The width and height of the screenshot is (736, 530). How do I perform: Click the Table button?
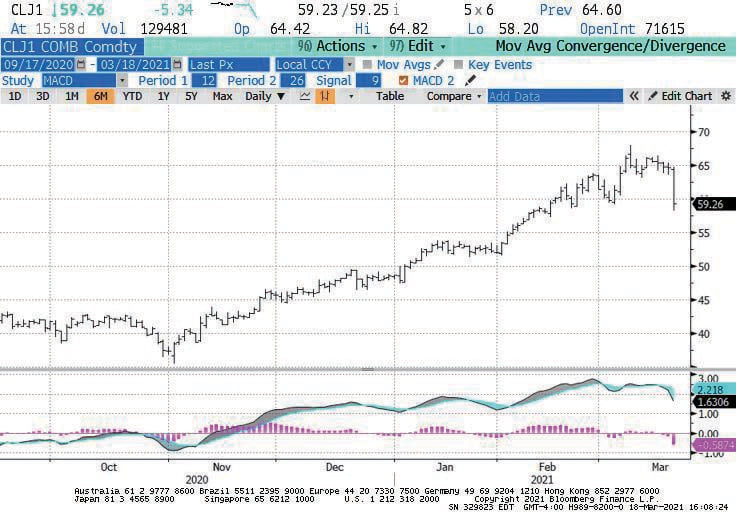tap(390, 96)
